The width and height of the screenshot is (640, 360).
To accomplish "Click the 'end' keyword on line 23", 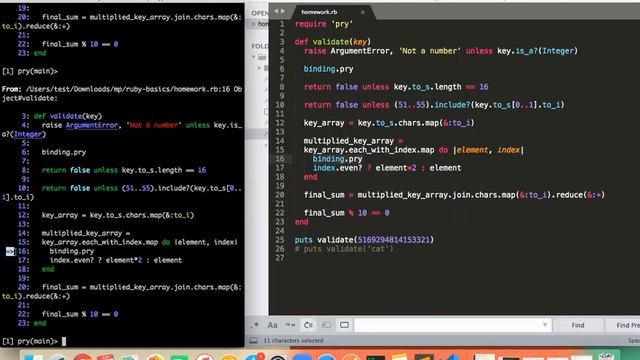I will coord(302,222).
